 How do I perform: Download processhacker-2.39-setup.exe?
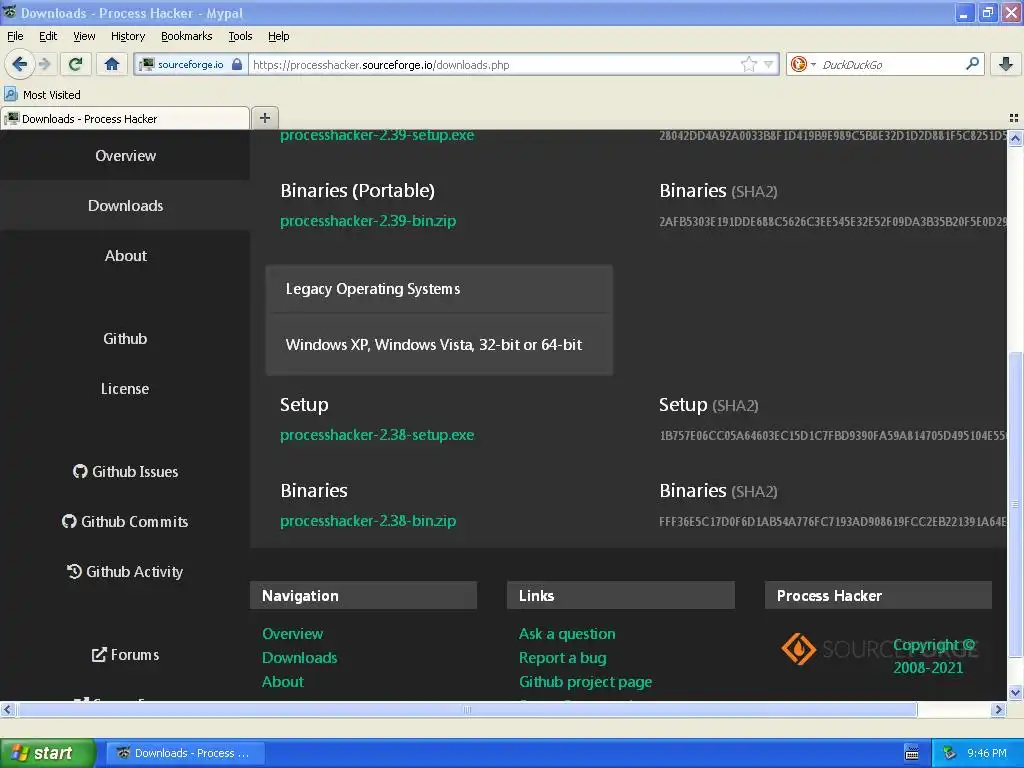point(377,136)
